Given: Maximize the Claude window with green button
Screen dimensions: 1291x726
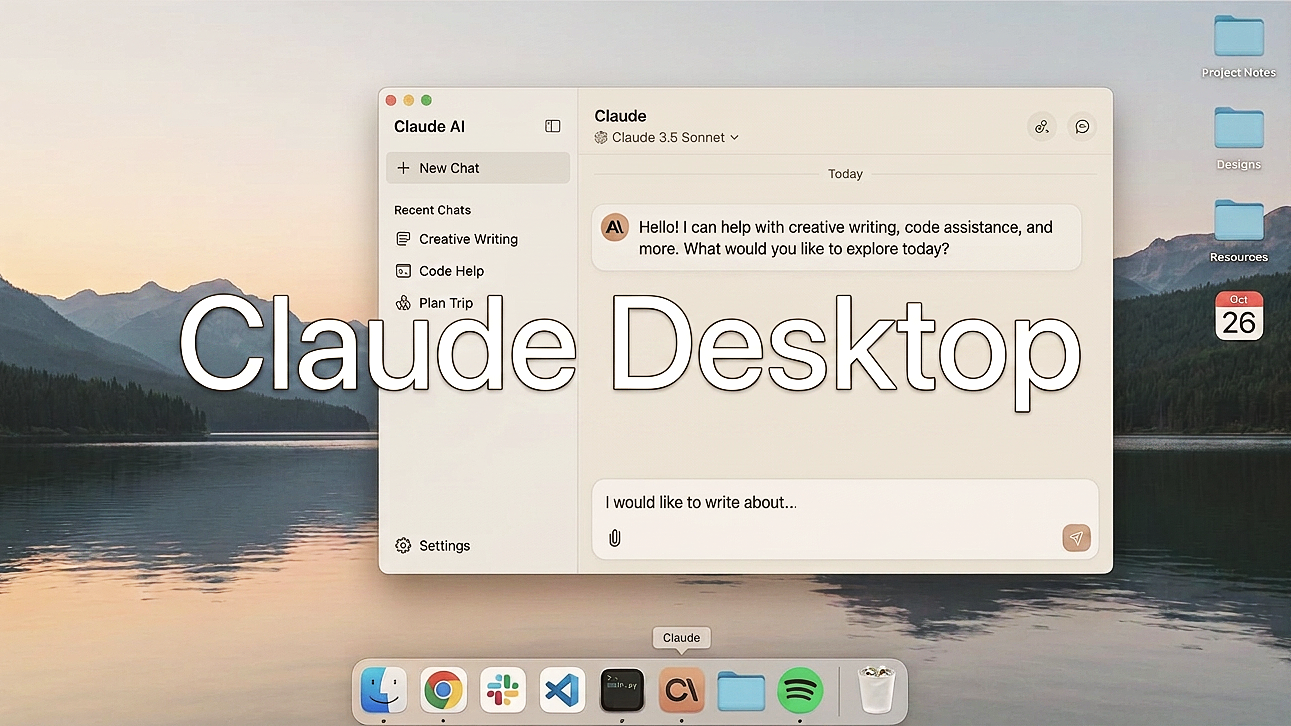Looking at the screenshot, I should click(x=426, y=100).
